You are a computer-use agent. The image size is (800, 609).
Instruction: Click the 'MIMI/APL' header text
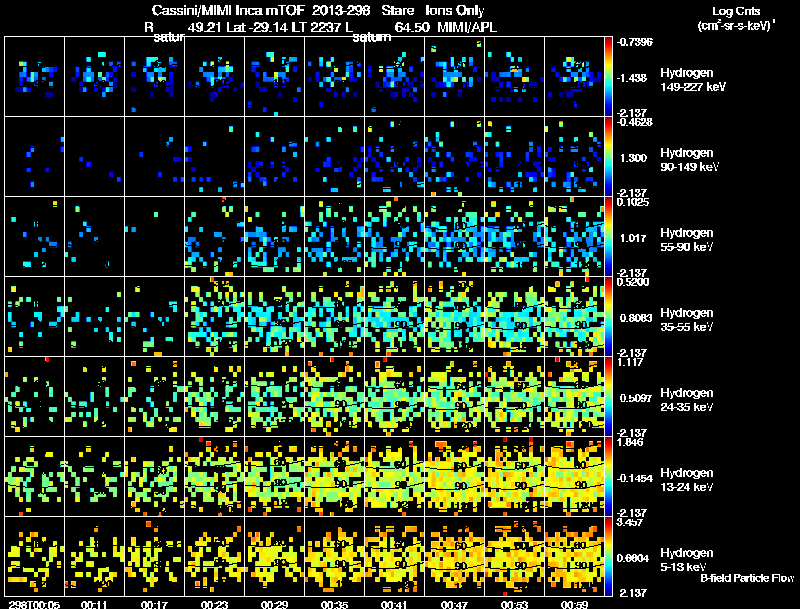[467, 27]
